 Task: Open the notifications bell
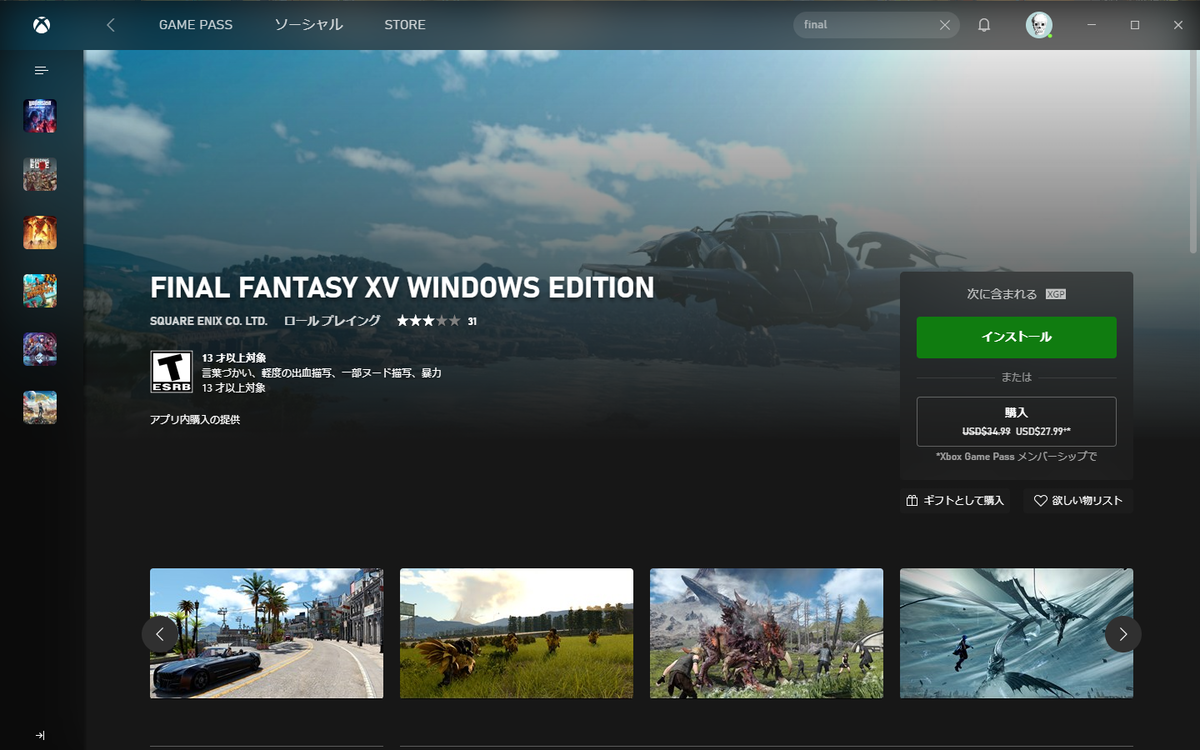[x=984, y=25]
